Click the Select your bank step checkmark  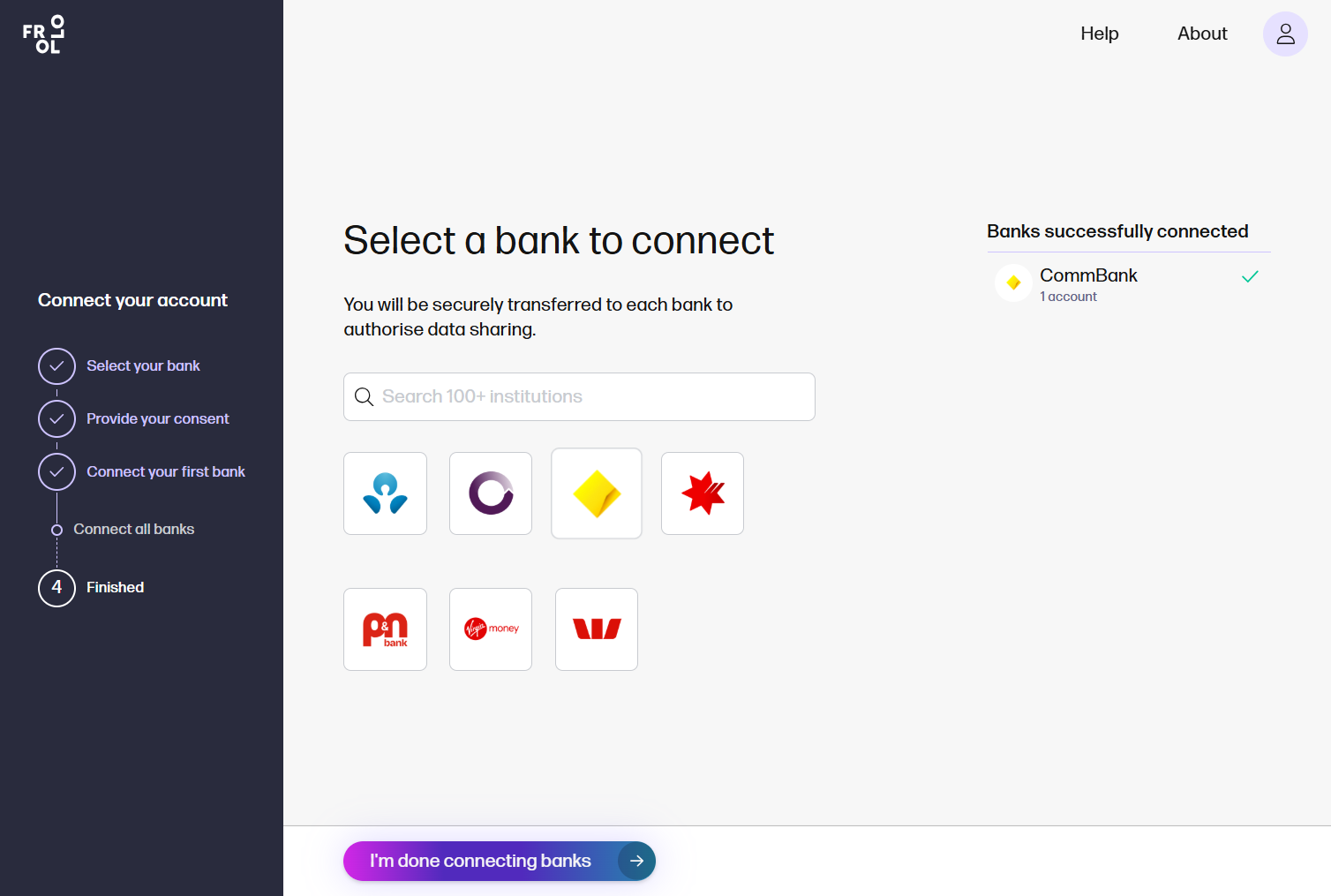click(x=56, y=366)
